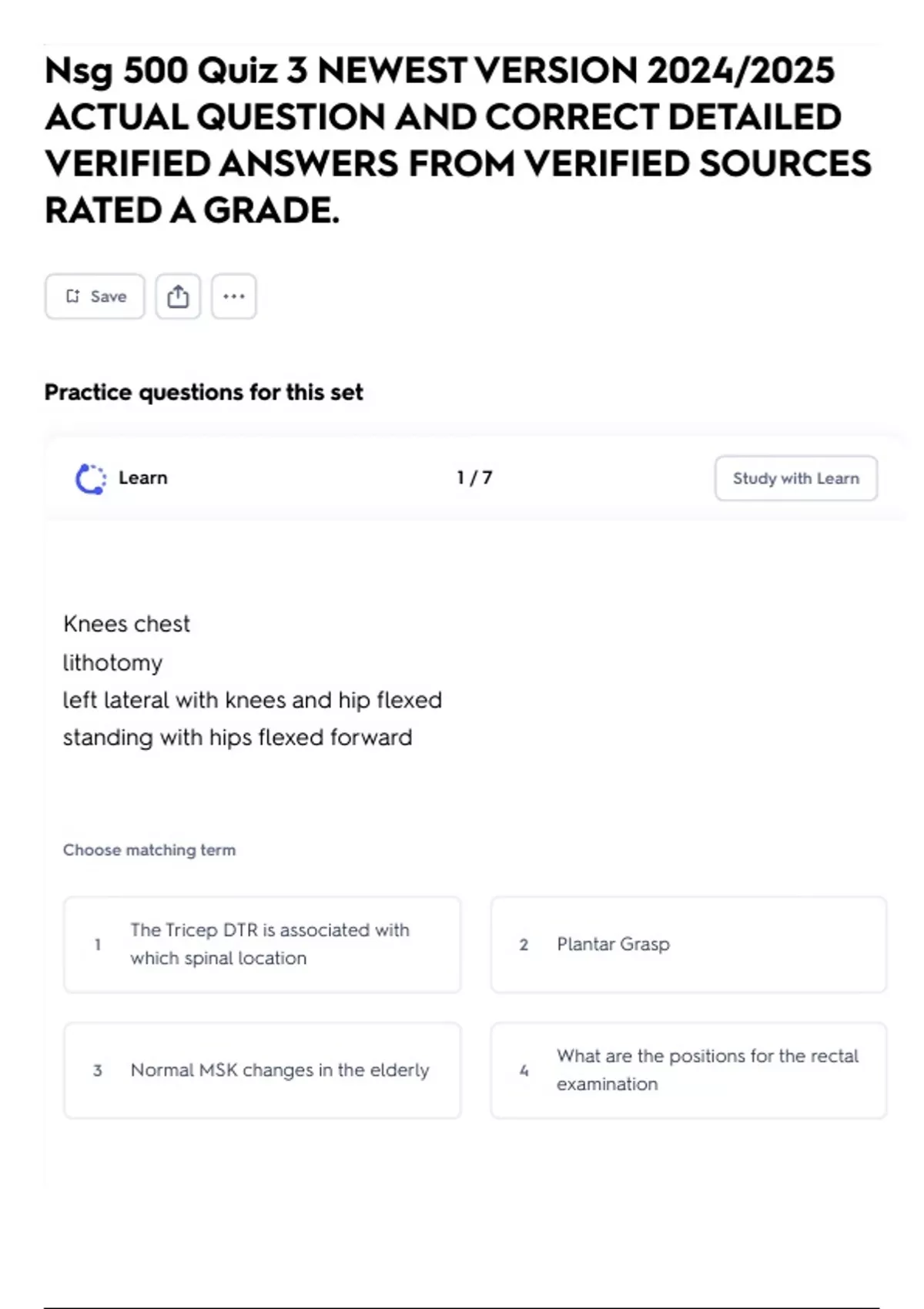
Task: Click the Practice questions for this set heading
Action: point(203,393)
